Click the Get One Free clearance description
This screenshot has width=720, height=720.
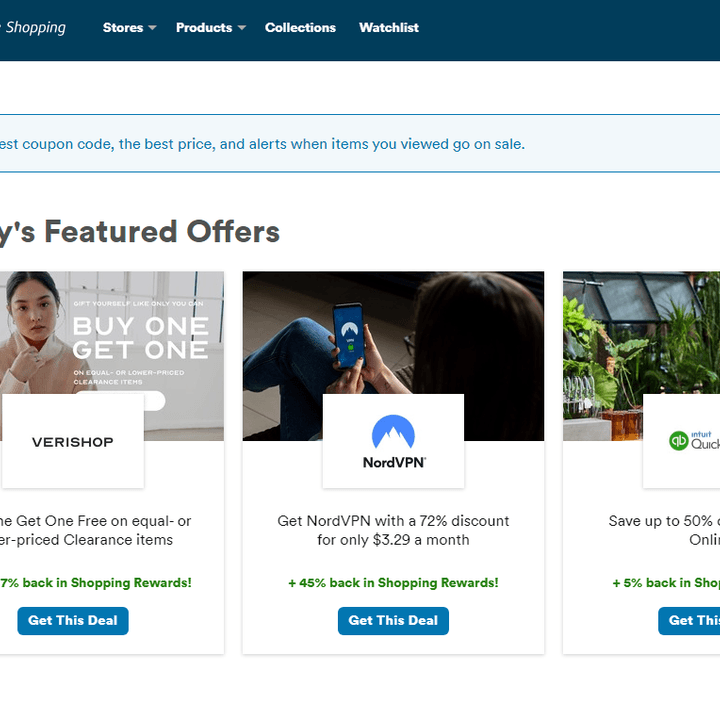(x=95, y=530)
